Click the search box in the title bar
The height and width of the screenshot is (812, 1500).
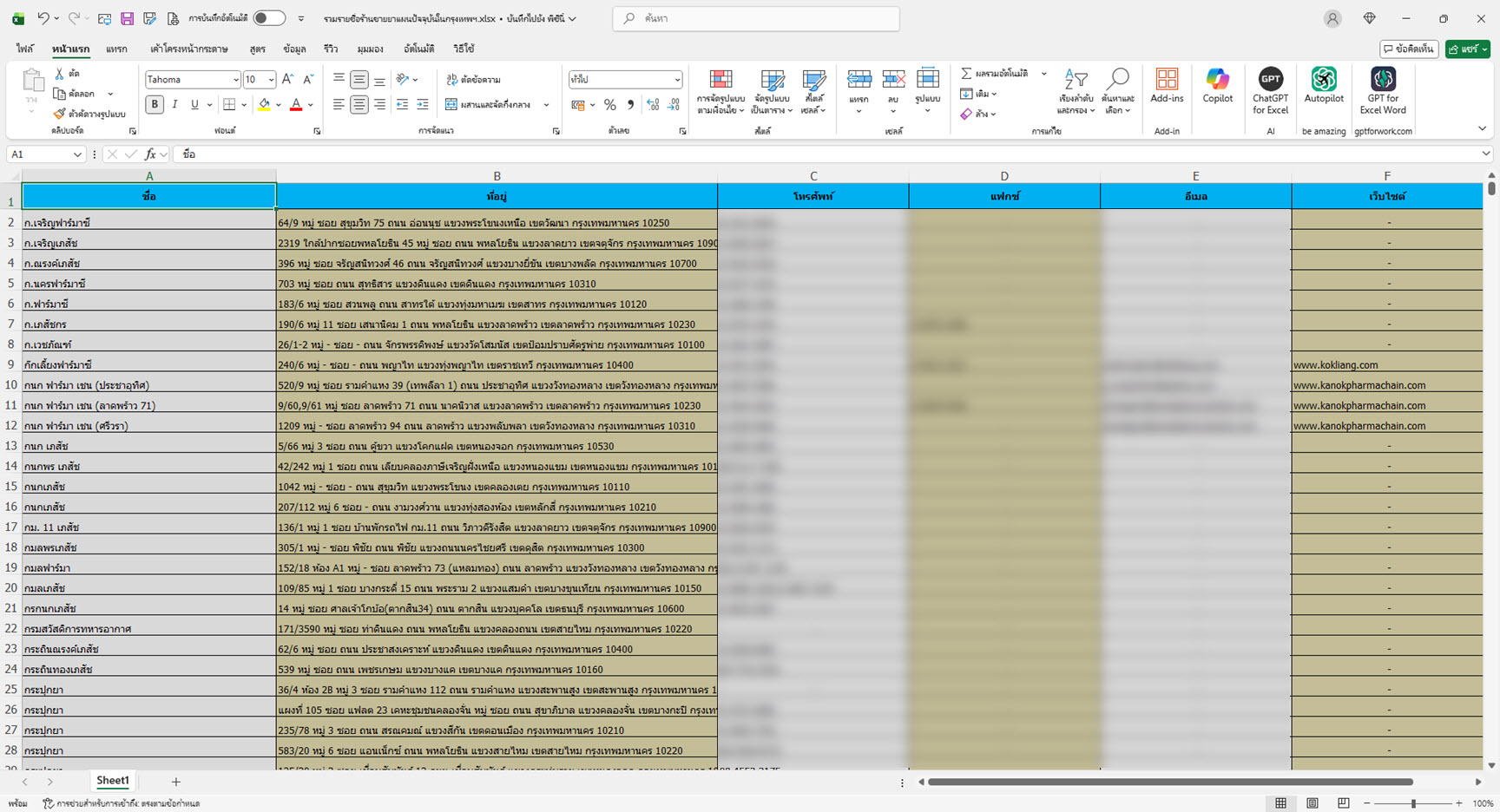756,18
